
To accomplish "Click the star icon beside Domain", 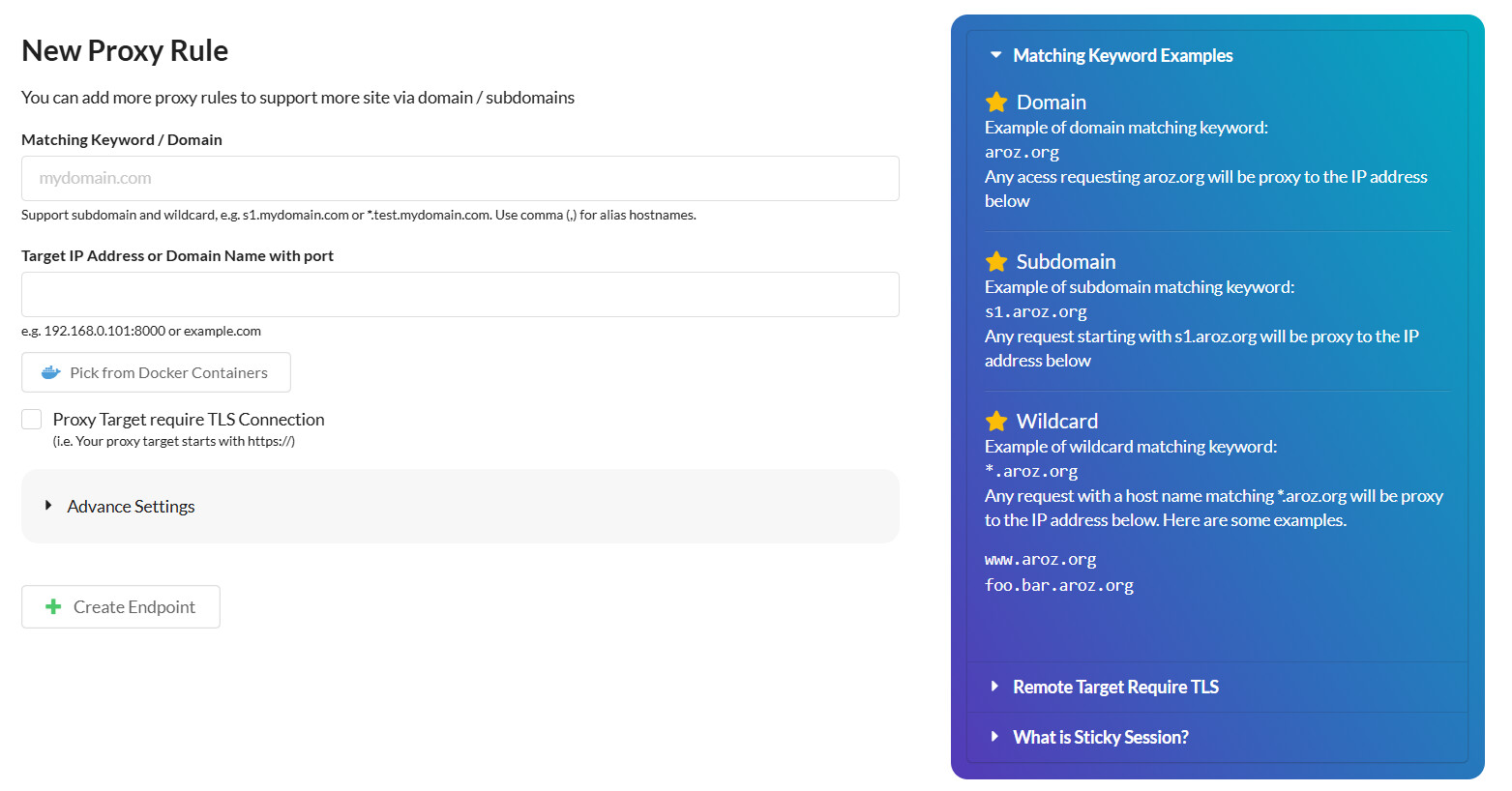I will point(996,102).
